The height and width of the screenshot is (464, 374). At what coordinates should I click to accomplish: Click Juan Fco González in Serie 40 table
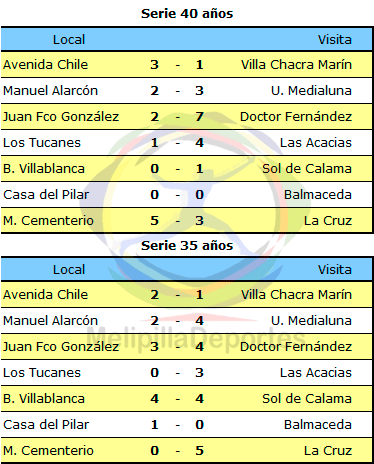(x=61, y=117)
